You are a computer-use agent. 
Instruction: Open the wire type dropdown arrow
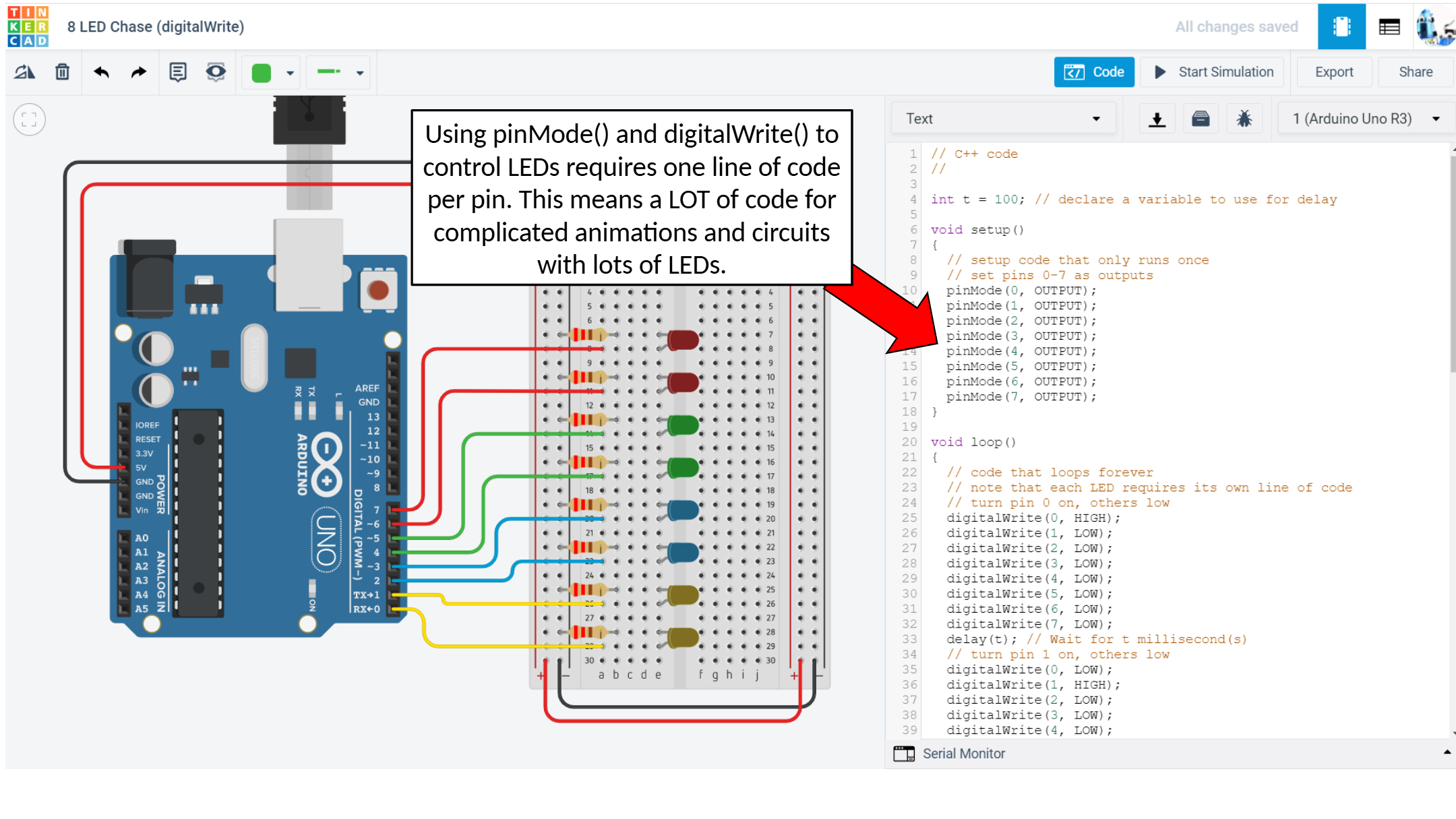pyautogui.click(x=361, y=73)
